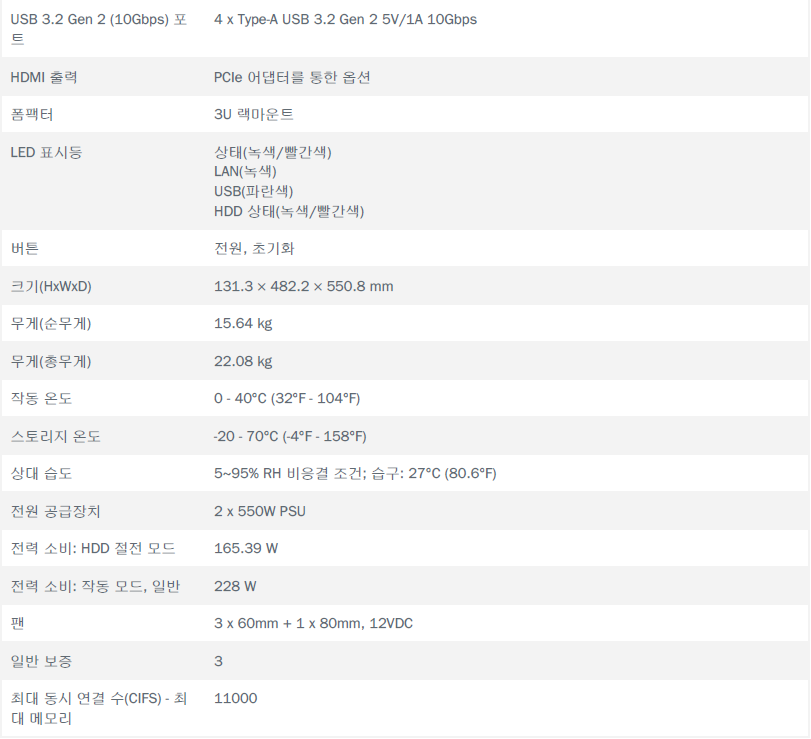
Task: Click the '2 x 550W PSU' value
Action: coord(260,511)
